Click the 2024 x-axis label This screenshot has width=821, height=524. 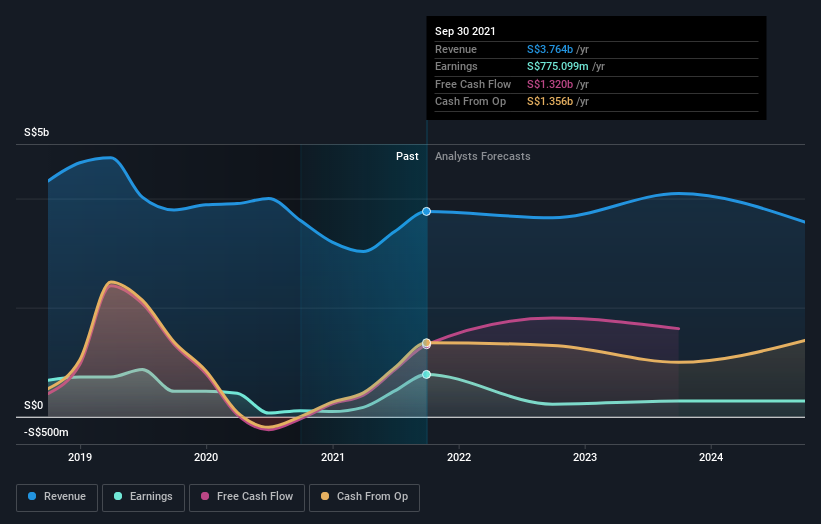point(711,457)
